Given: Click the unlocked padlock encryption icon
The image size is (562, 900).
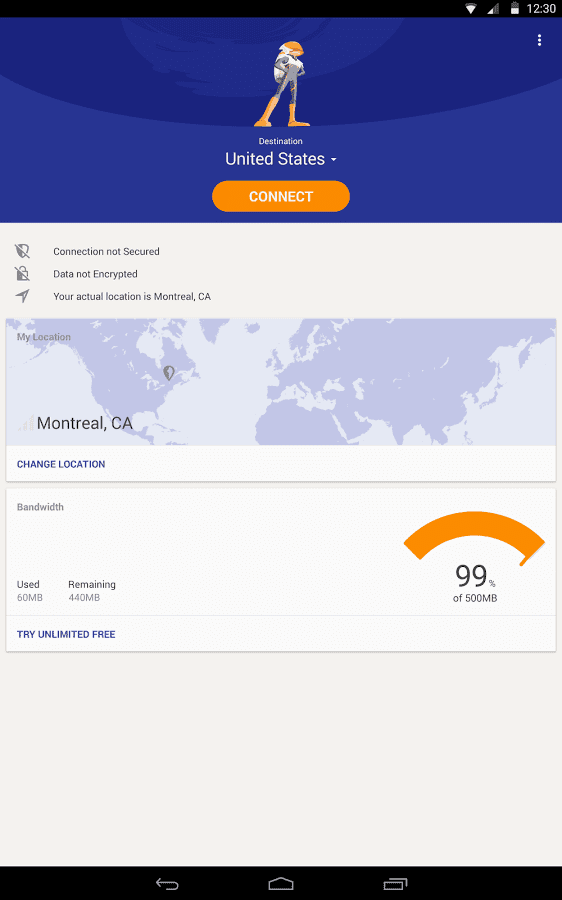Looking at the screenshot, I should pyautogui.click(x=22, y=273).
